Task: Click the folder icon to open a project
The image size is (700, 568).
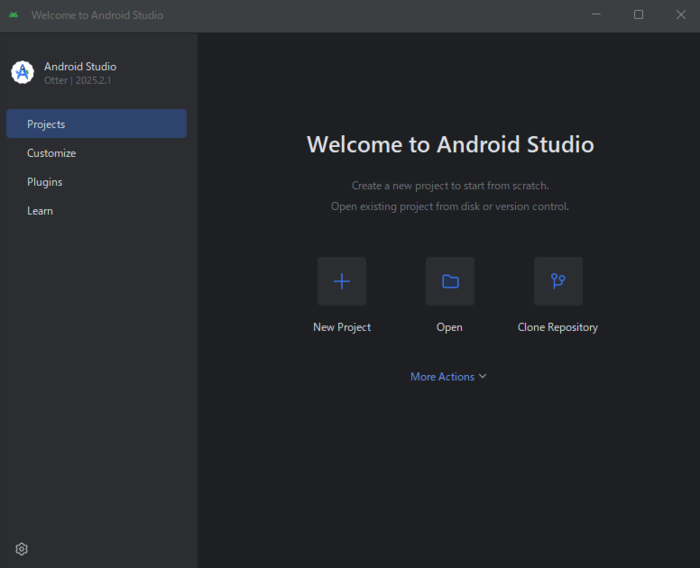Action: [x=450, y=281]
